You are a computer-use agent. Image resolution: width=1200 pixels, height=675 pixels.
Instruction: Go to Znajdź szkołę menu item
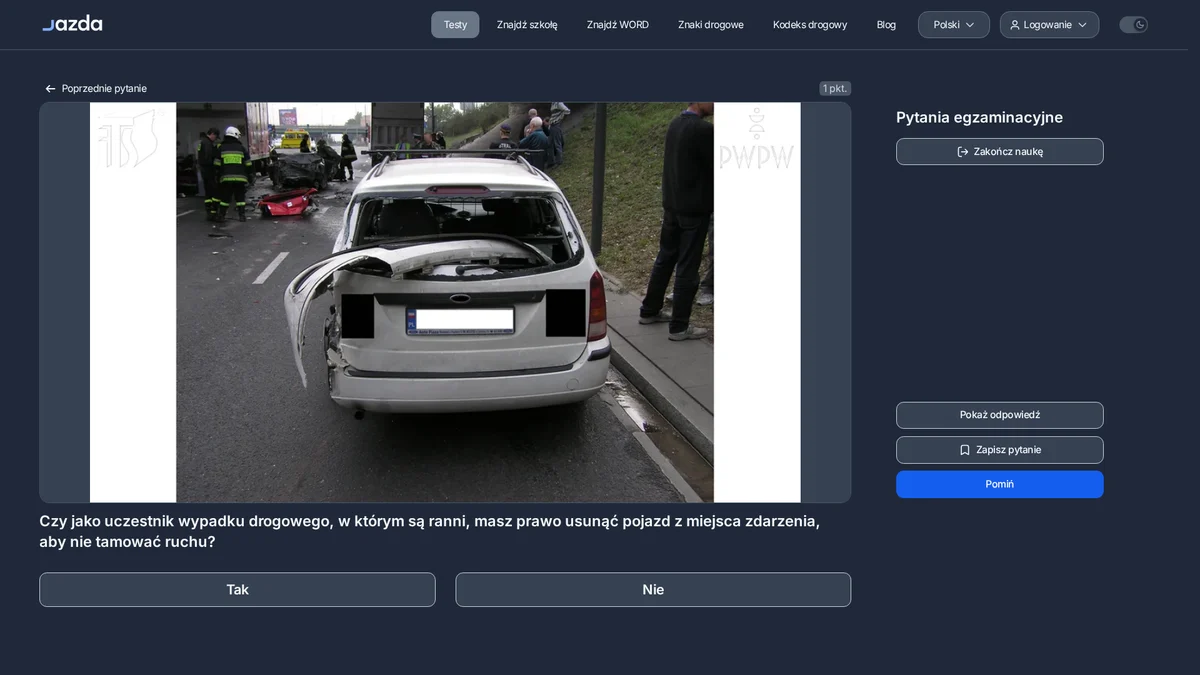[x=527, y=25]
